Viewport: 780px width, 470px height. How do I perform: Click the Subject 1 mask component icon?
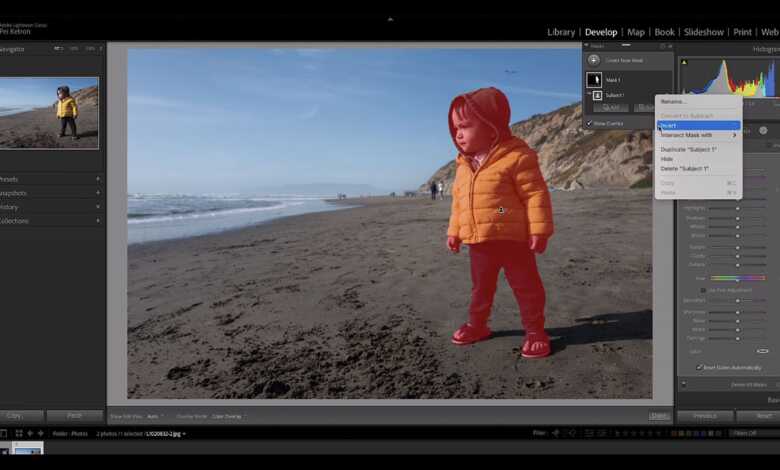(597, 95)
